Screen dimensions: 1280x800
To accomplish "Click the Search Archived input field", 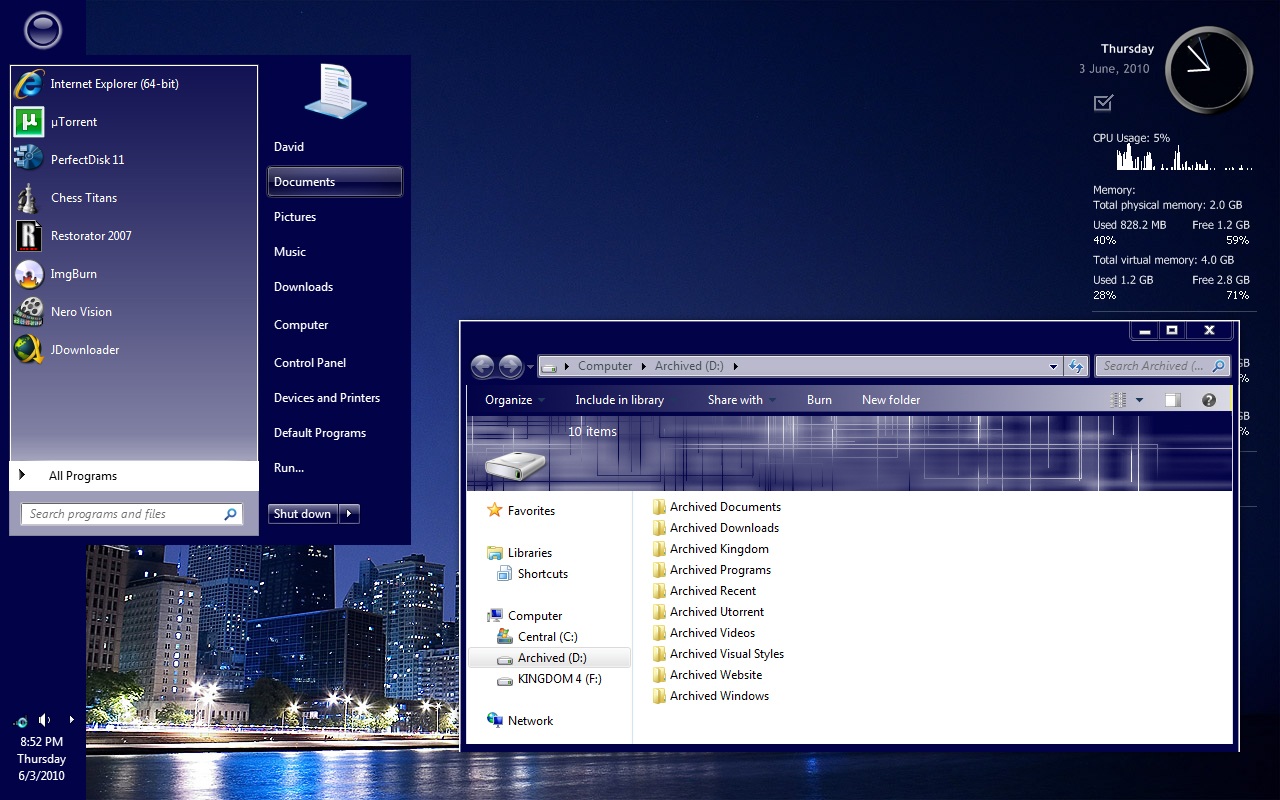I will click(x=1163, y=366).
